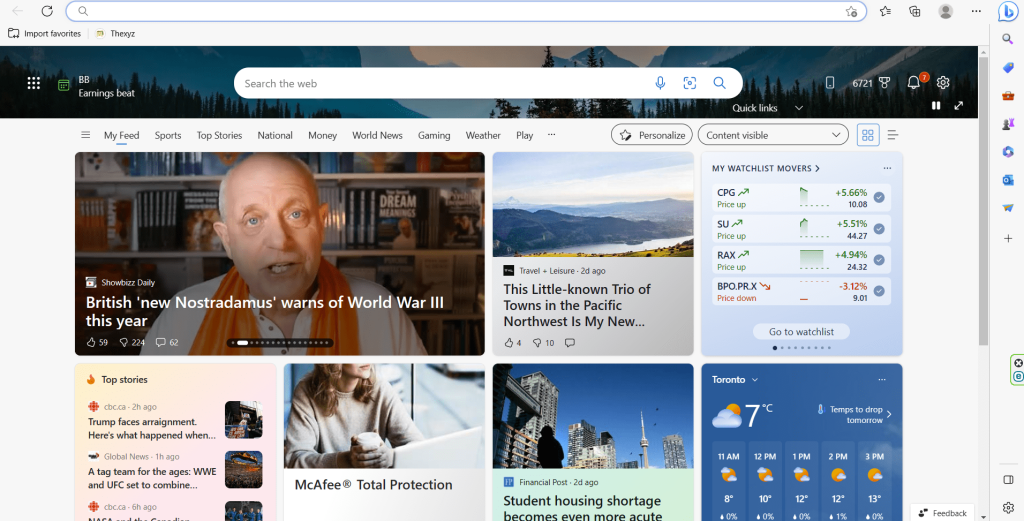This screenshot has height=521, width=1024.
Task: Open visual search camera icon
Action: (690, 83)
